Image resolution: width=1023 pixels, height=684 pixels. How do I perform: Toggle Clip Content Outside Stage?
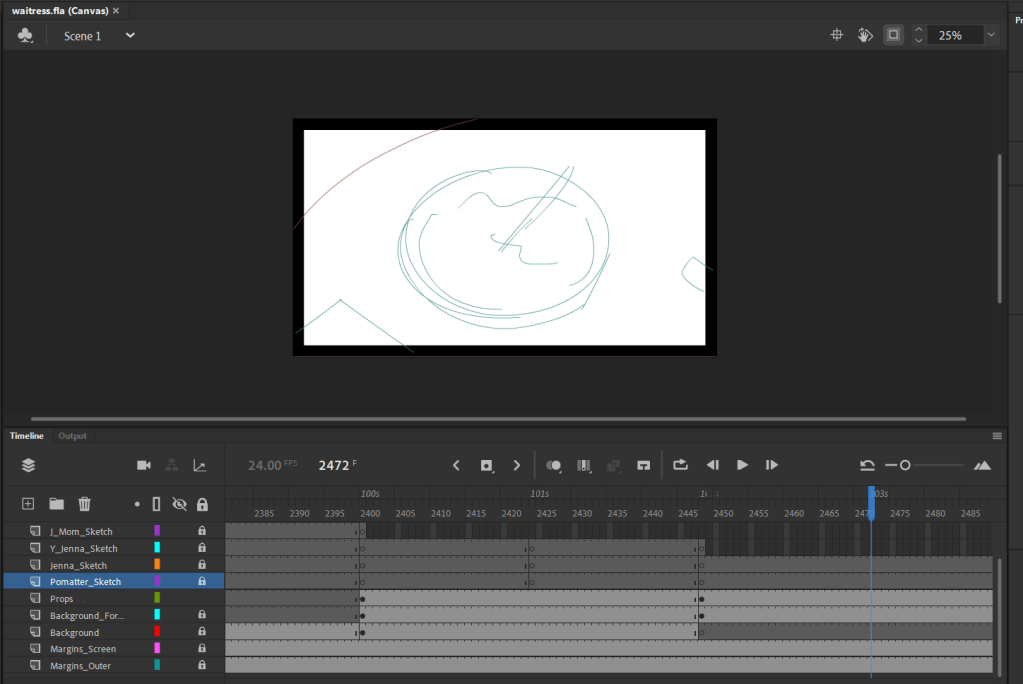point(893,35)
